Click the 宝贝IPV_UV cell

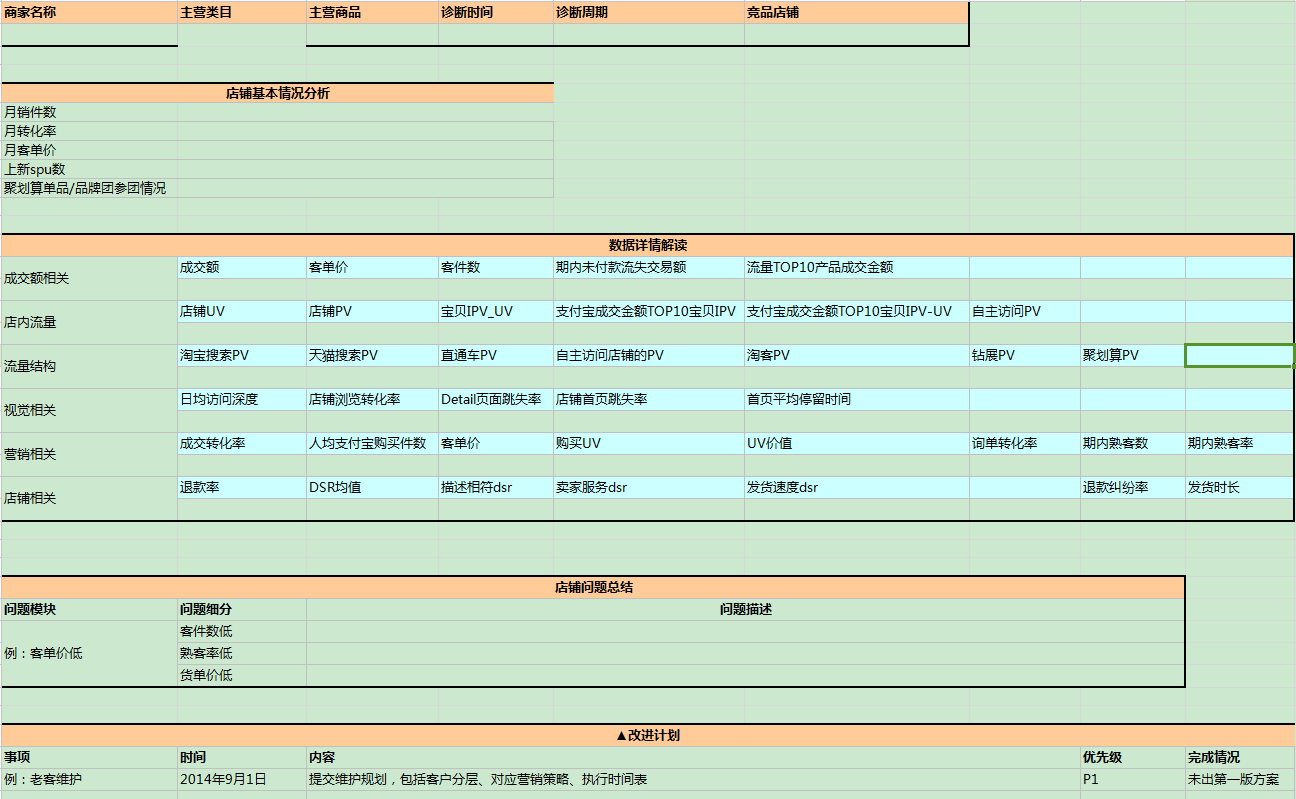pyautogui.click(x=496, y=311)
